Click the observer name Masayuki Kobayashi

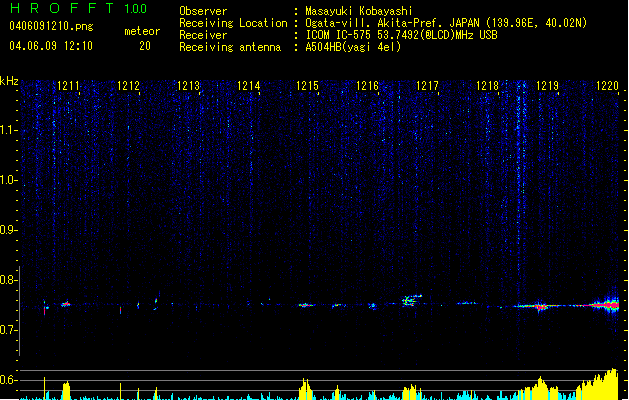[359, 11]
